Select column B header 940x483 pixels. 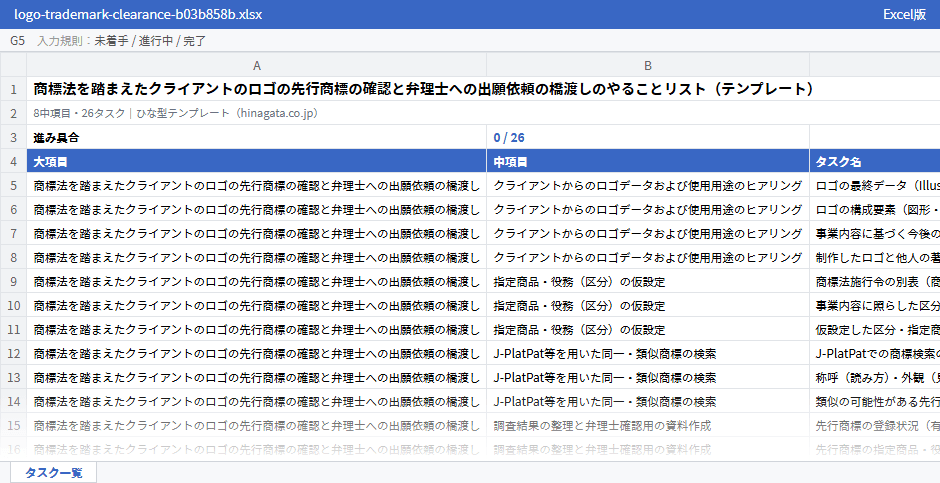tap(647, 65)
